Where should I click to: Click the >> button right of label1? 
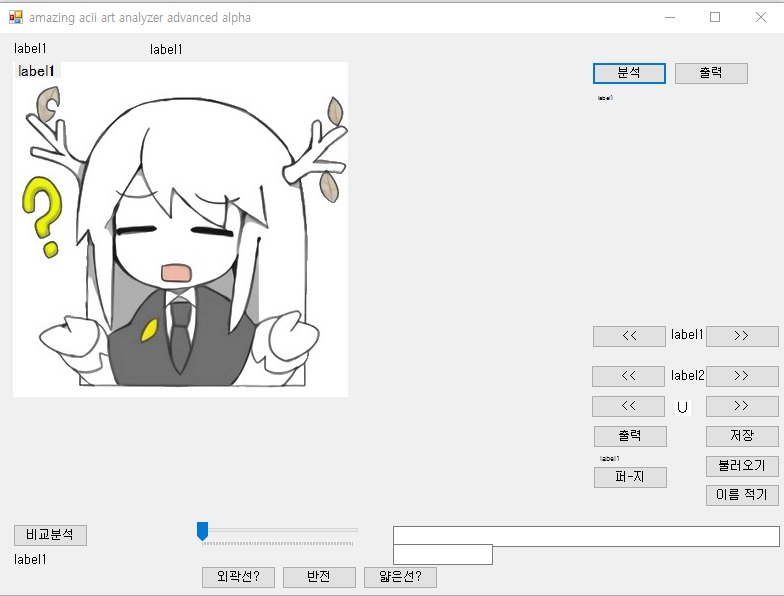742,336
